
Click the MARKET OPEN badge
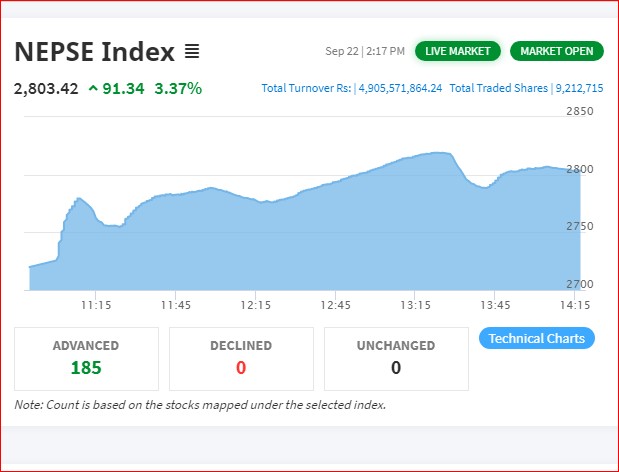tap(557, 51)
